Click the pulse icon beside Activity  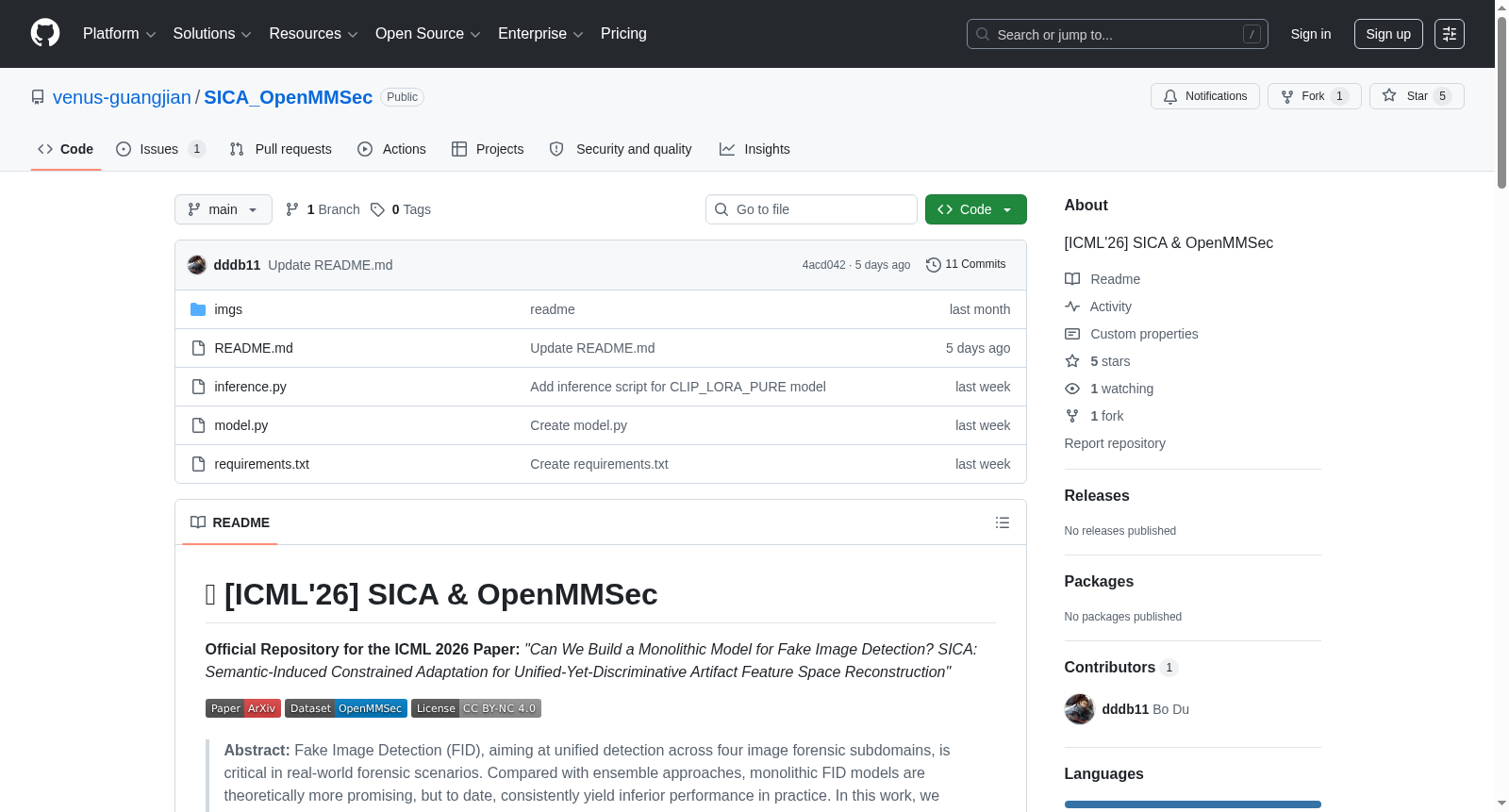click(x=1072, y=307)
